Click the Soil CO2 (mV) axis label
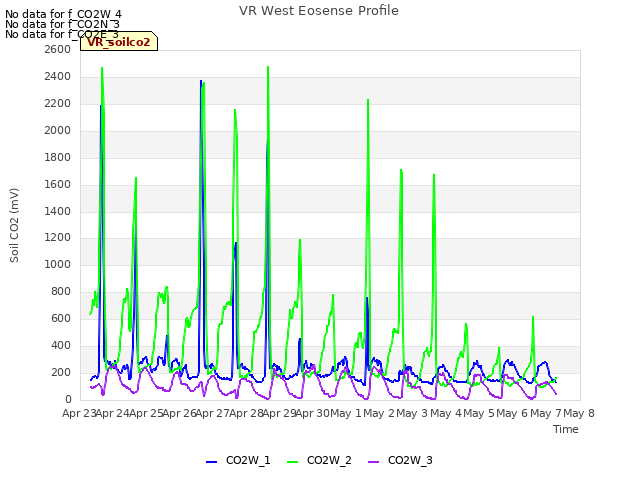Viewport: 640px width, 480px height. (x=14, y=225)
